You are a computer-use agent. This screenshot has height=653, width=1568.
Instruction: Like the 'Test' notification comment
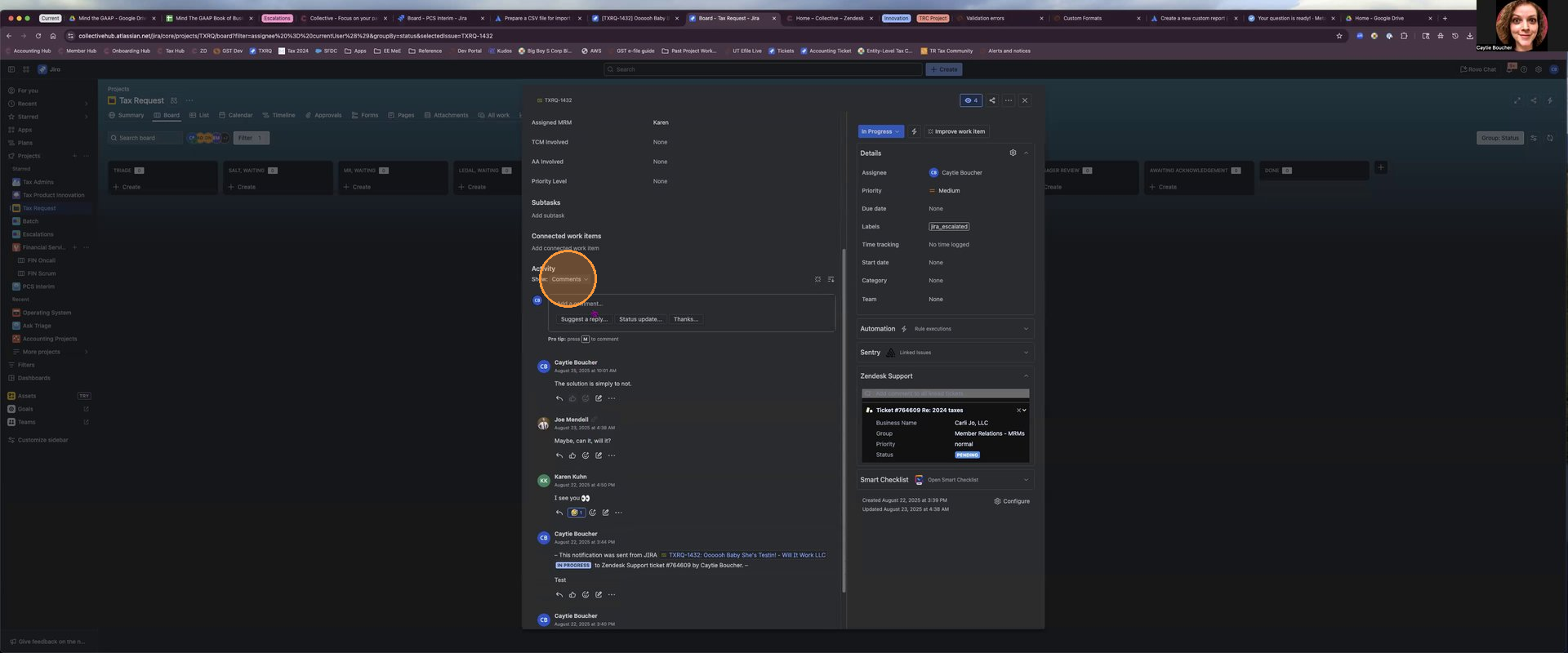(x=572, y=594)
